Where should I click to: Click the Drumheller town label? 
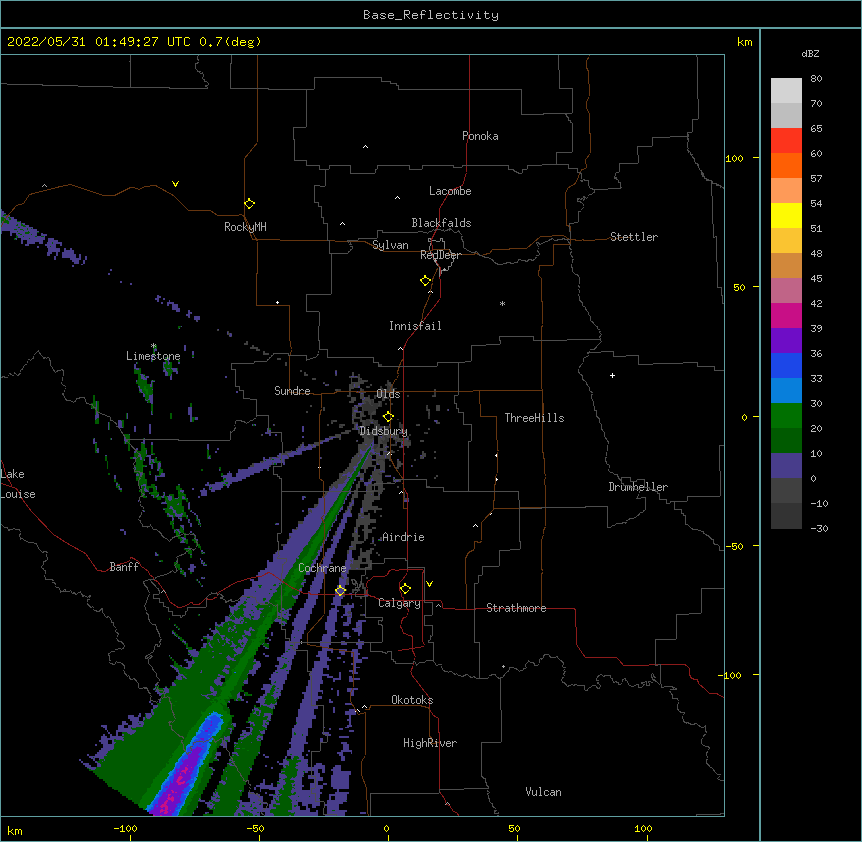638,487
